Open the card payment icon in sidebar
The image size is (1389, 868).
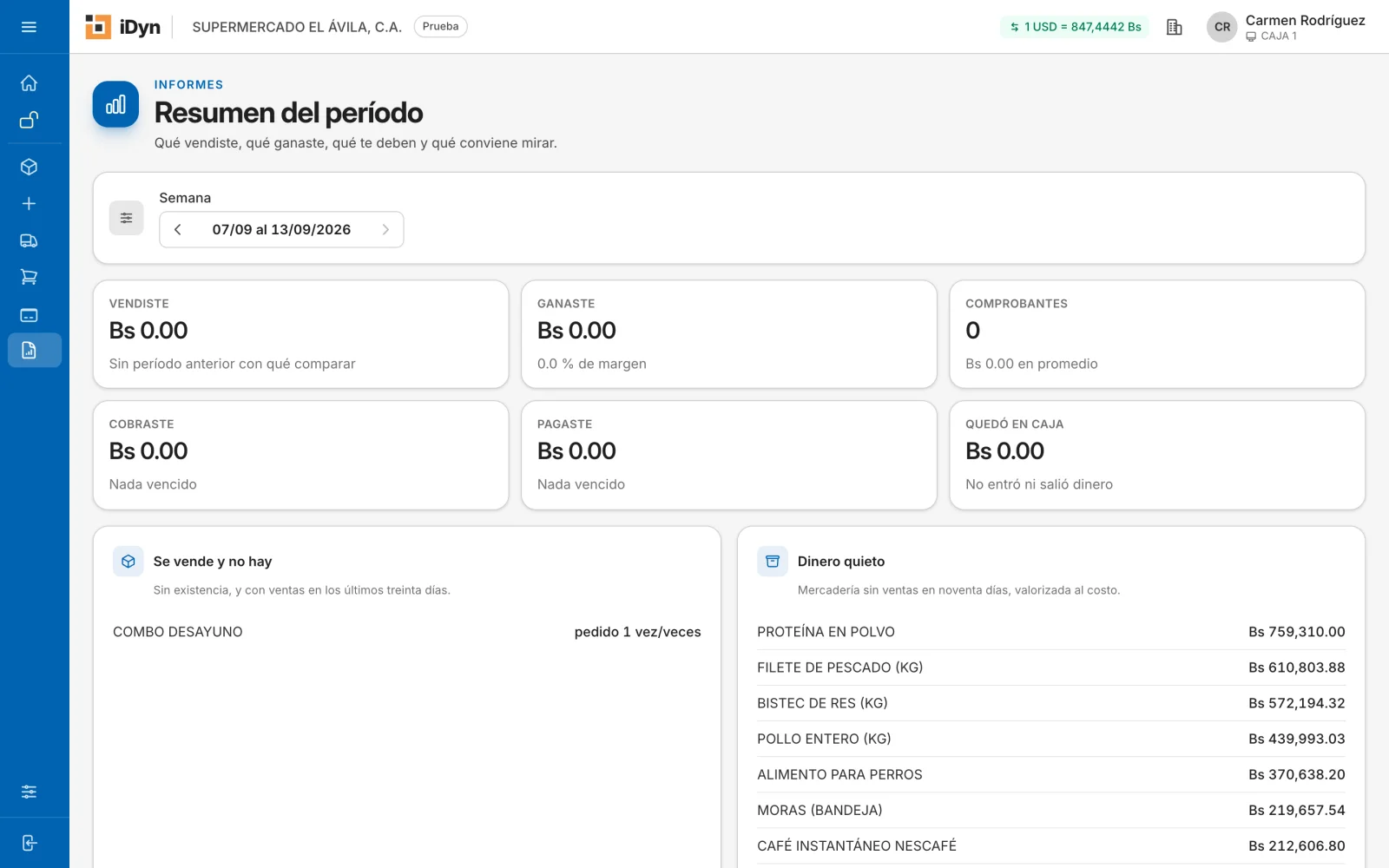(29, 314)
